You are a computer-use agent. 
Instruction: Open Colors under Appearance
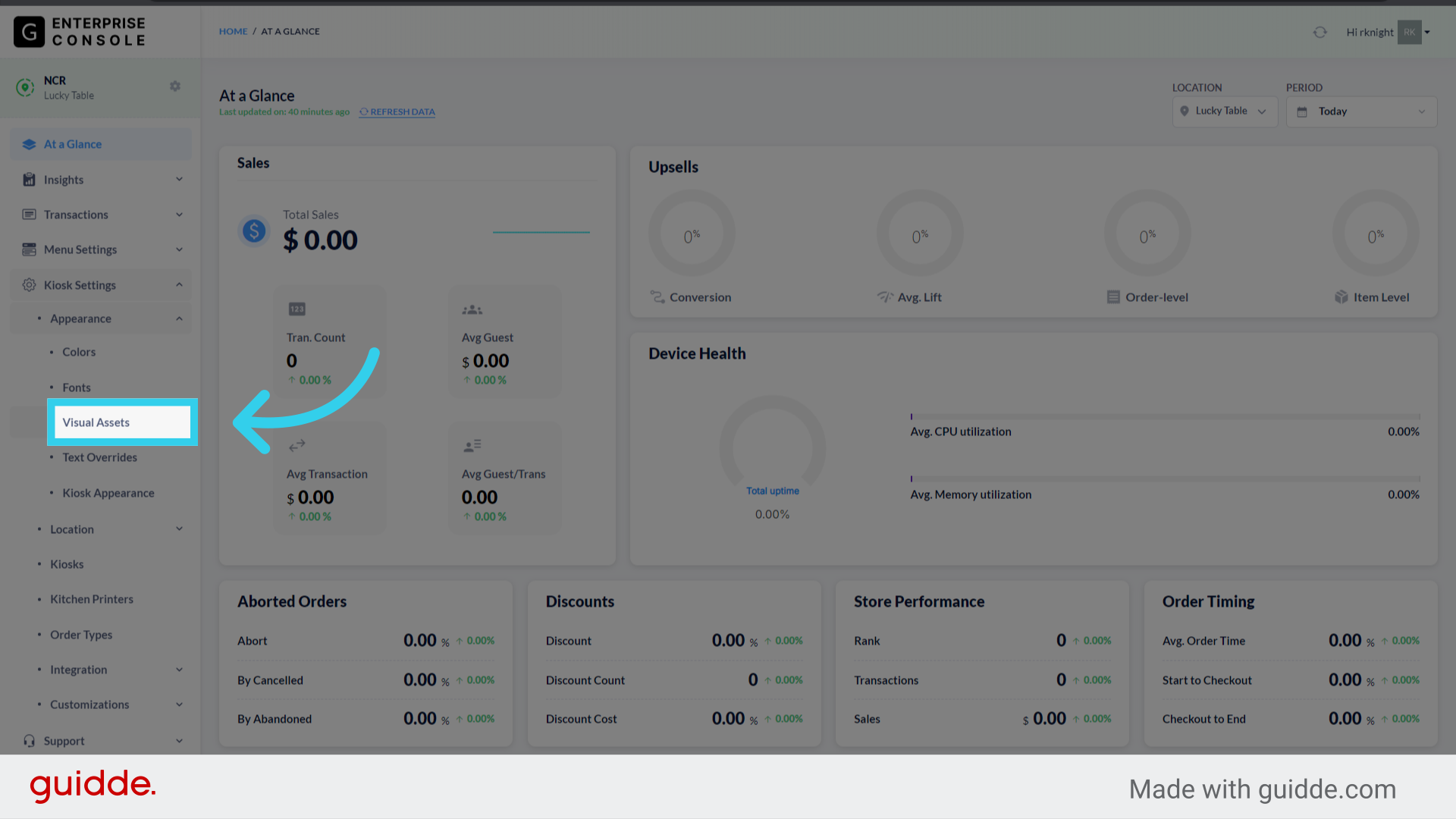[x=79, y=352]
